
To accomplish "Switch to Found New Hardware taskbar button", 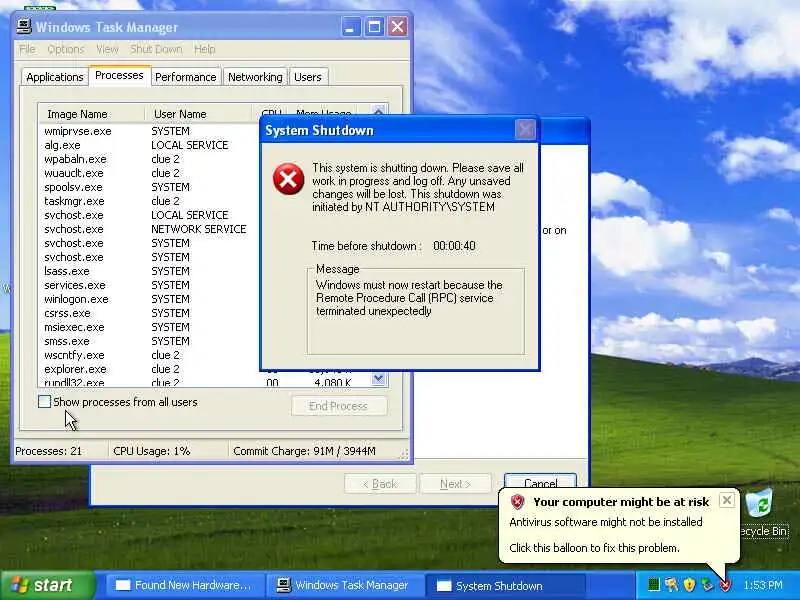I will tap(184, 586).
